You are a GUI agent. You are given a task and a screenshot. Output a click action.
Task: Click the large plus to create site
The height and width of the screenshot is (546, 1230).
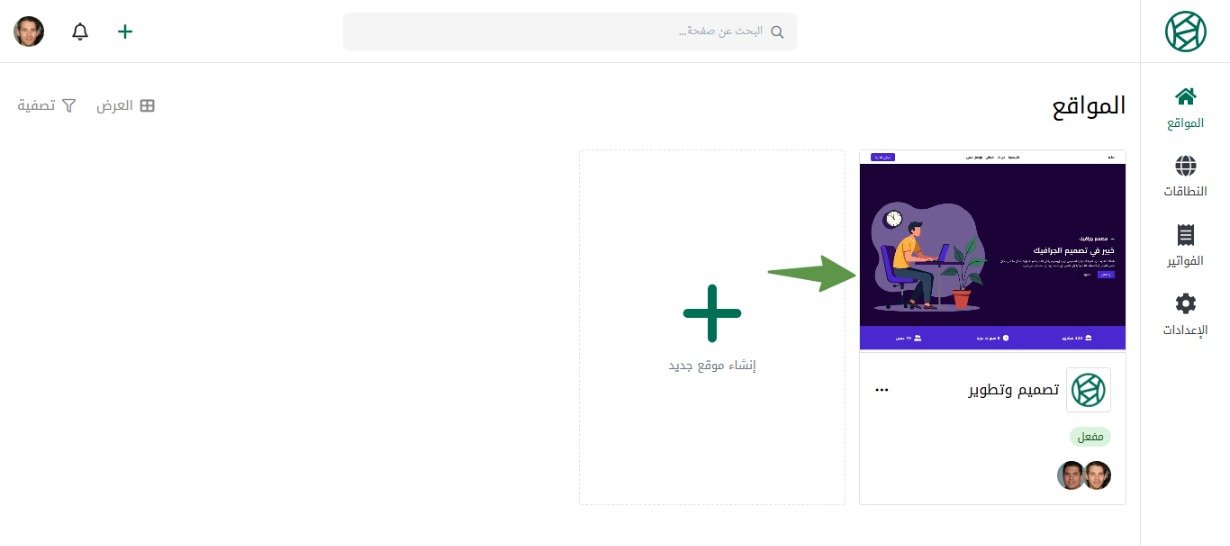[712, 313]
